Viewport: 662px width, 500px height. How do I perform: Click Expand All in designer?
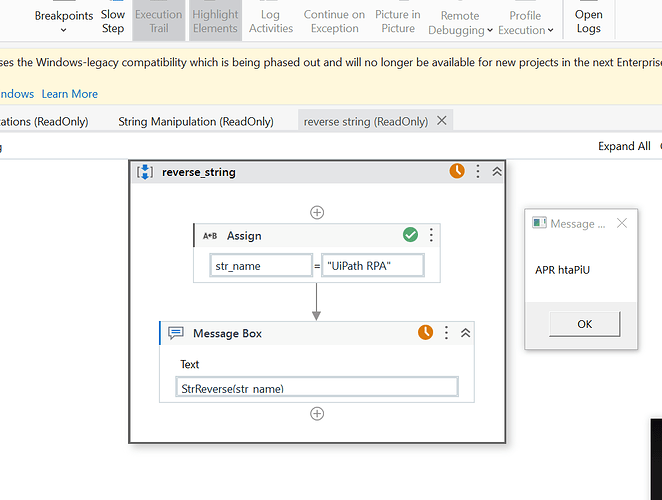[x=624, y=146]
